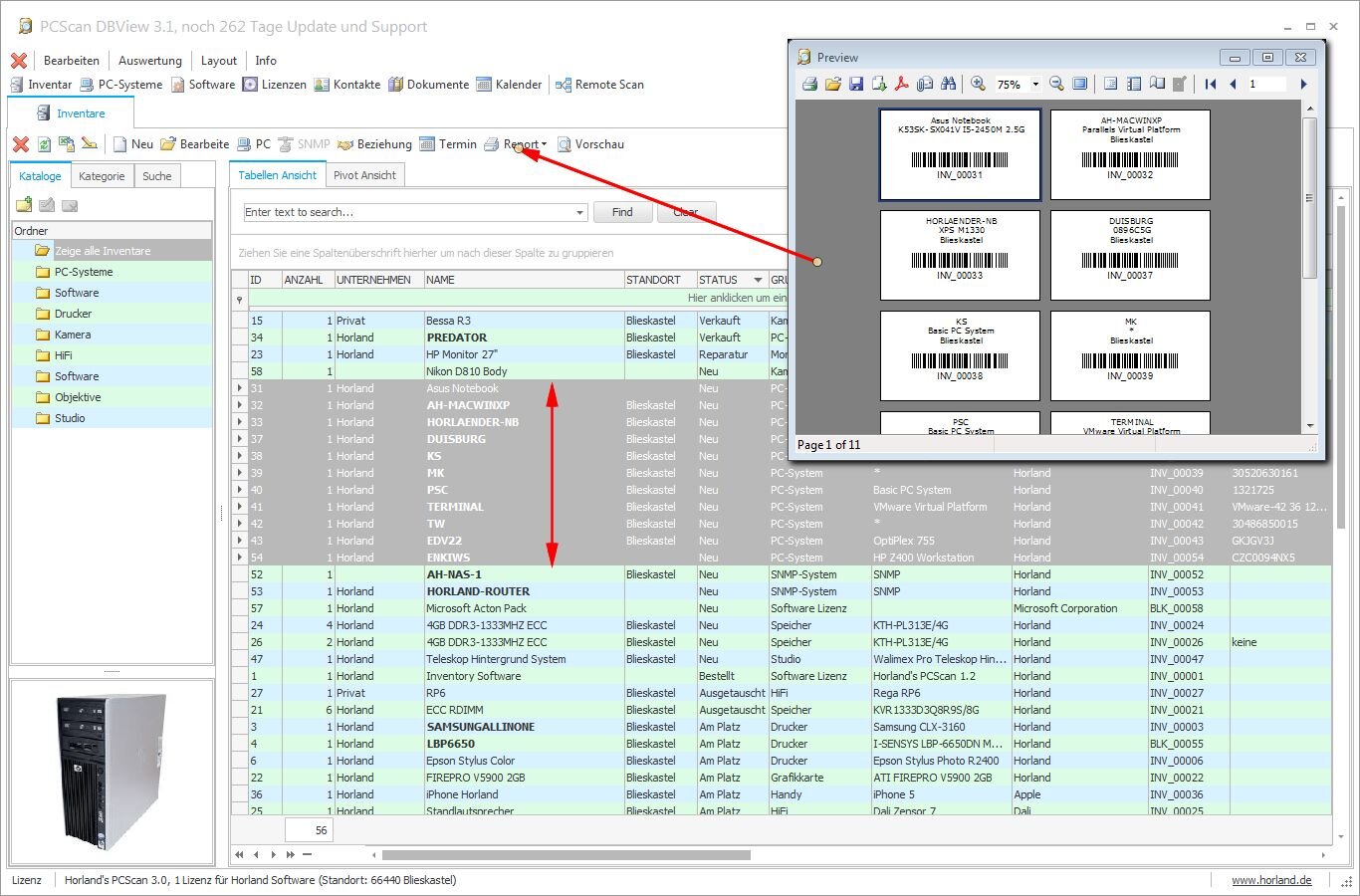Zoom out on the Preview page
The width and height of the screenshot is (1360, 896).
1057,85
